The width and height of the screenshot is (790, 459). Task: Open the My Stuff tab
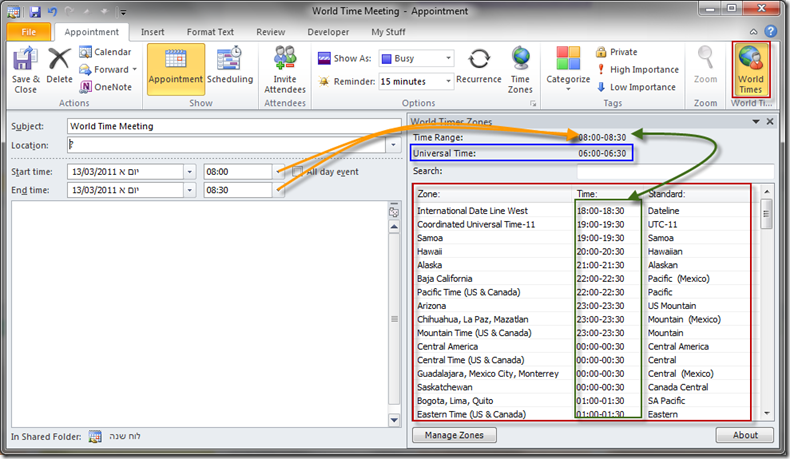(x=388, y=32)
